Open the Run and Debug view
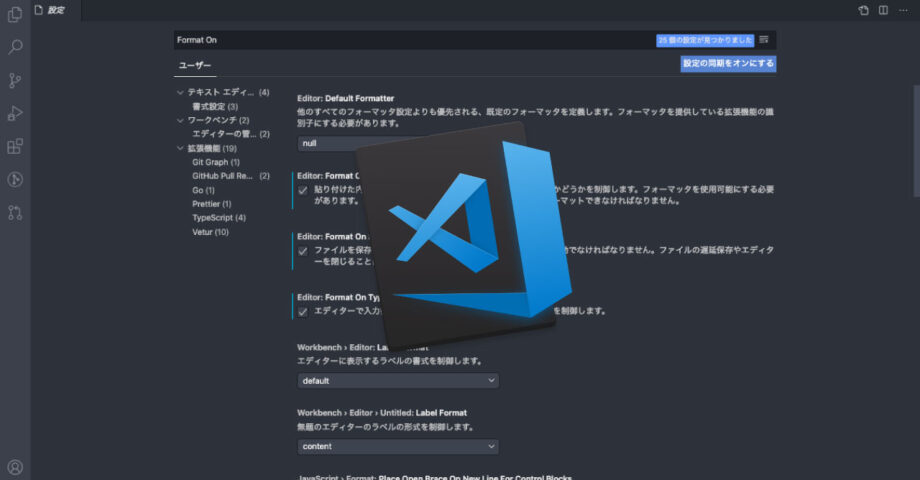Viewport: 920px width, 480px height. click(15, 113)
